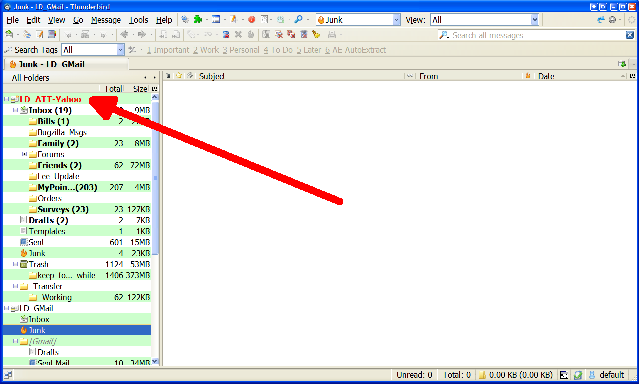Click the printer icon near top right corner

(x=613, y=19)
